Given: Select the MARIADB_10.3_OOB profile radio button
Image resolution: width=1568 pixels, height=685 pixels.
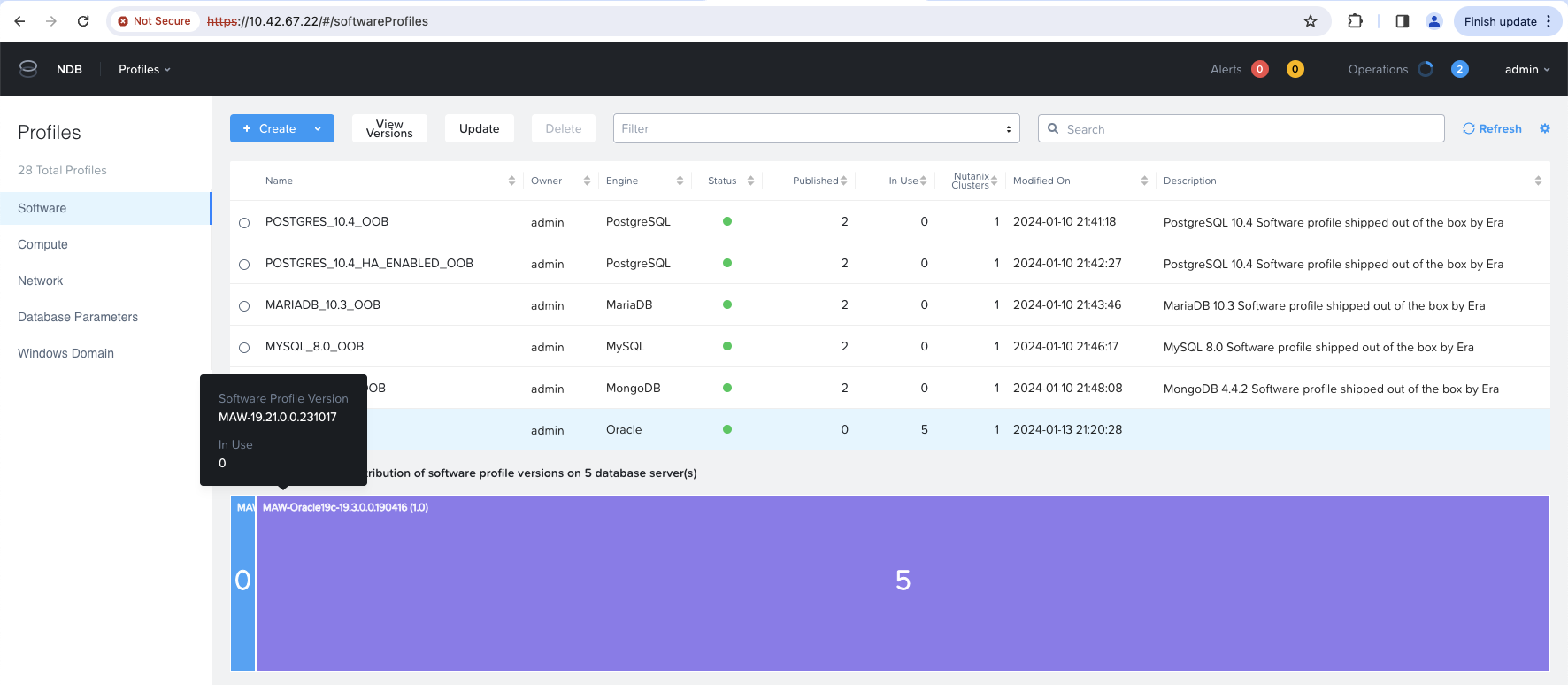Looking at the screenshot, I should (x=244, y=306).
